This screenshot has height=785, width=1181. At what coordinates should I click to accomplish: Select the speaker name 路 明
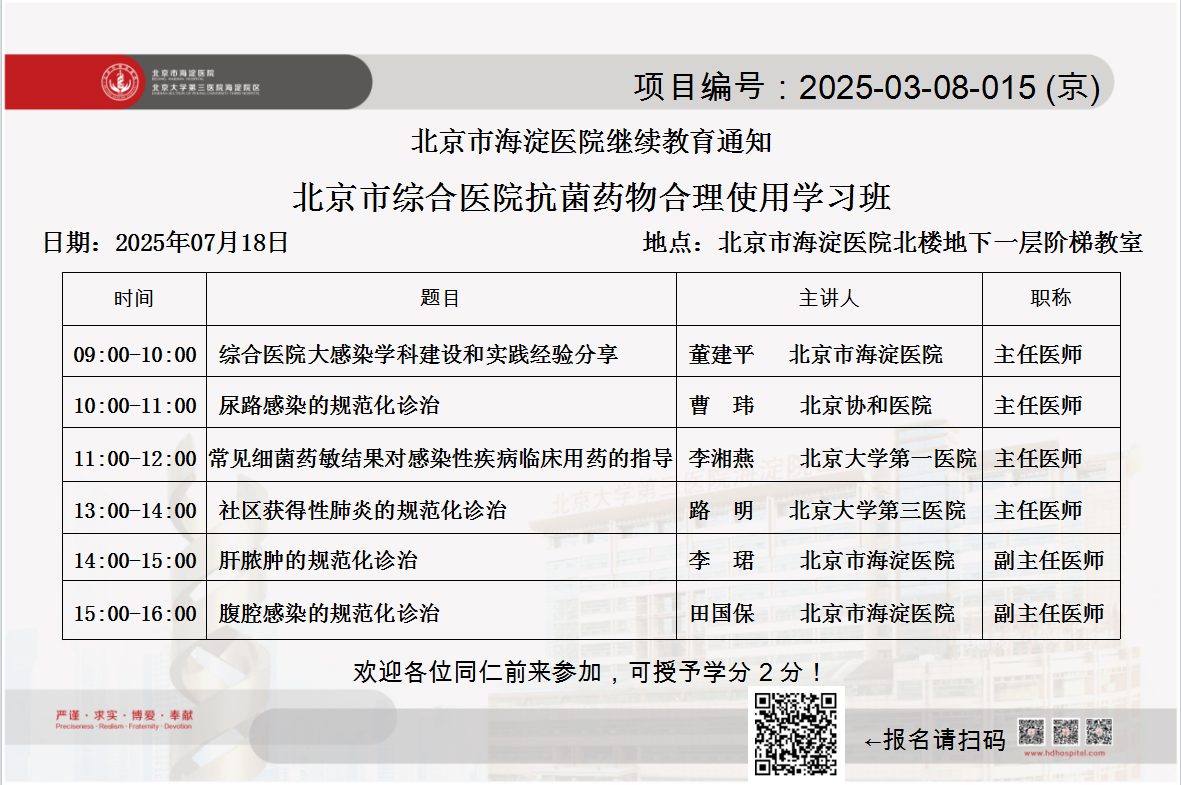pyautogui.click(x=721, y=511)
